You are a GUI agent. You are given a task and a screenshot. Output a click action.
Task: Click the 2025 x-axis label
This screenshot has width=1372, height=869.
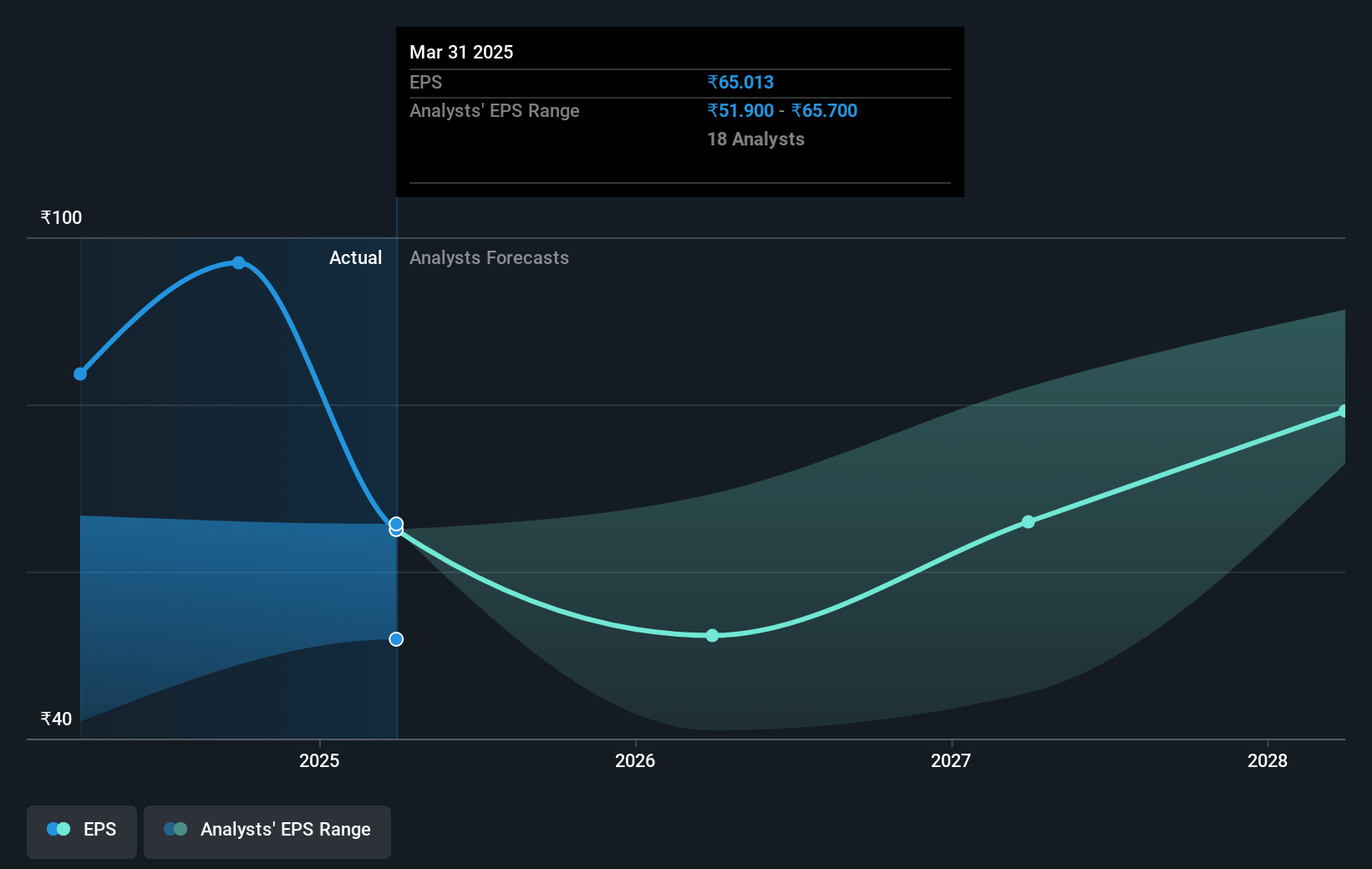click(x=319, y=760)
